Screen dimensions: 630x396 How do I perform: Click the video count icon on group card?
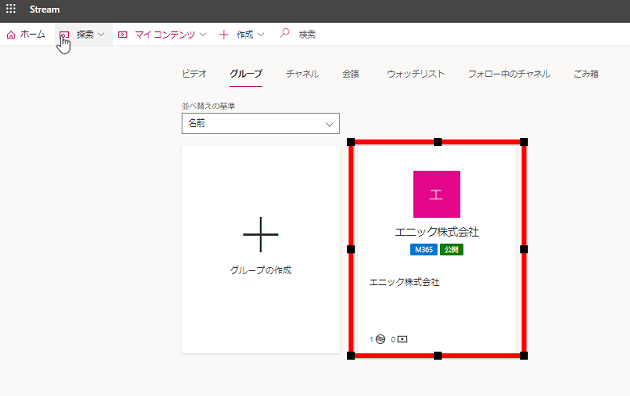click(402, 339)
